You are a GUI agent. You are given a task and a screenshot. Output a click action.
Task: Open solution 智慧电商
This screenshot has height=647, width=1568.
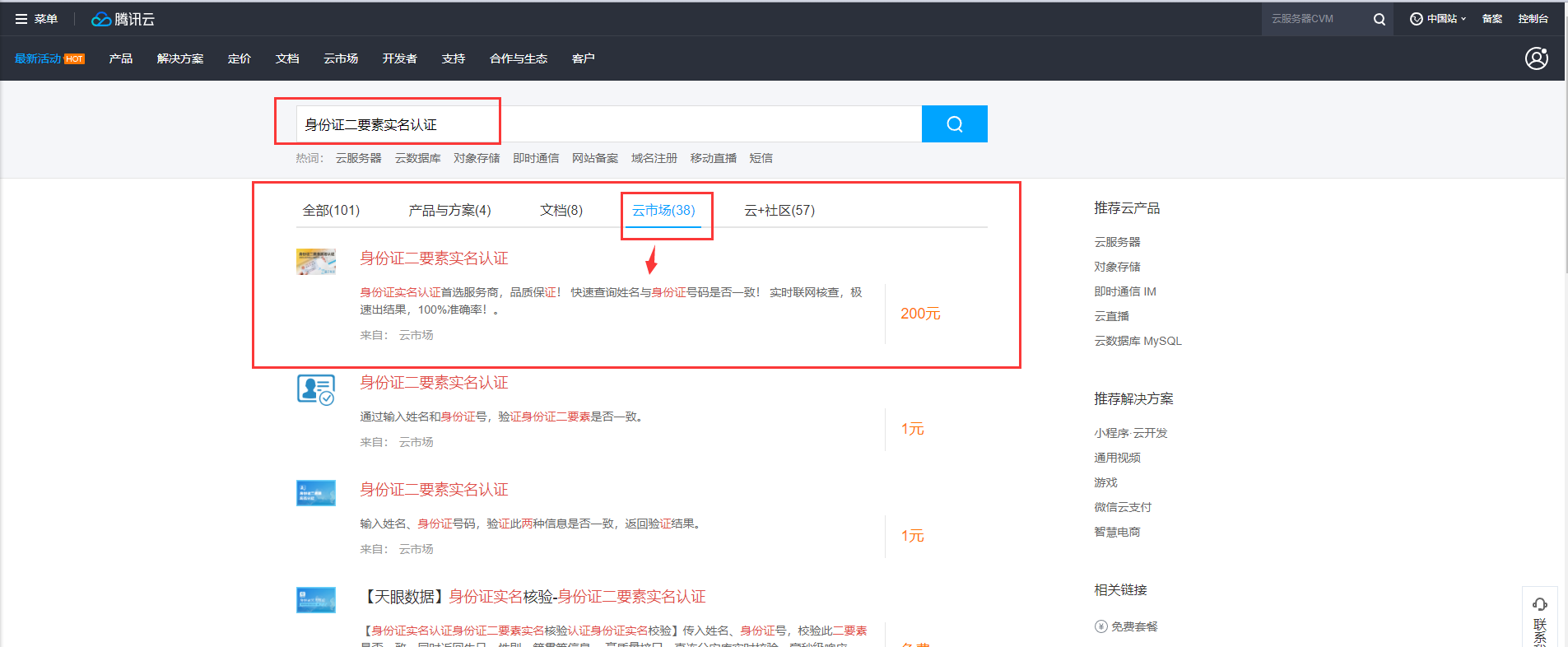(x=1117, y=532)
